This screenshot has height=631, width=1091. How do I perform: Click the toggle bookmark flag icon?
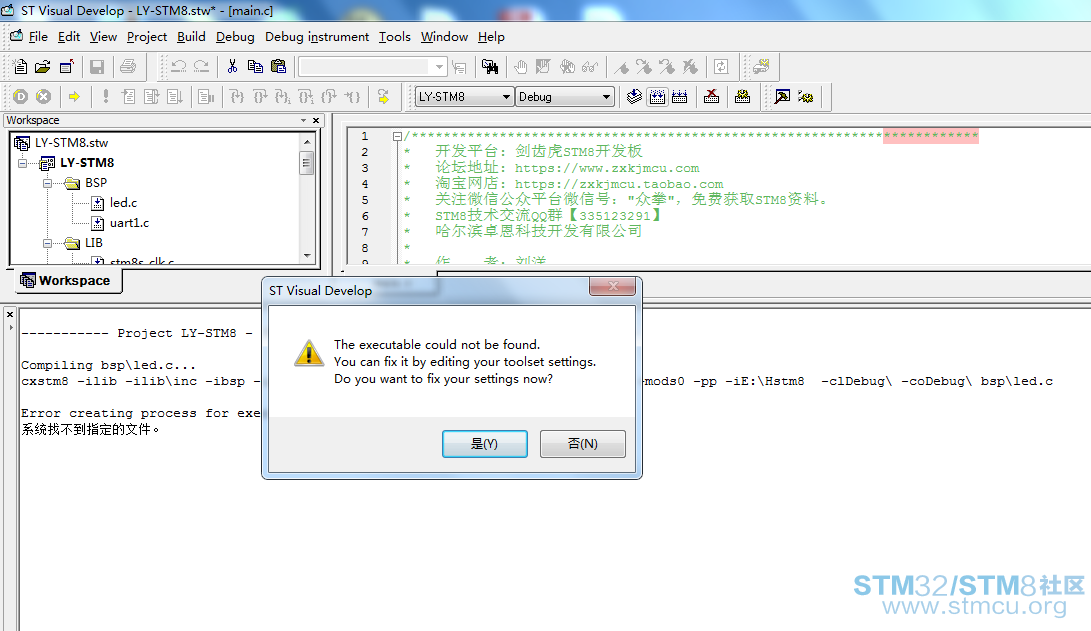click(621, 67)
